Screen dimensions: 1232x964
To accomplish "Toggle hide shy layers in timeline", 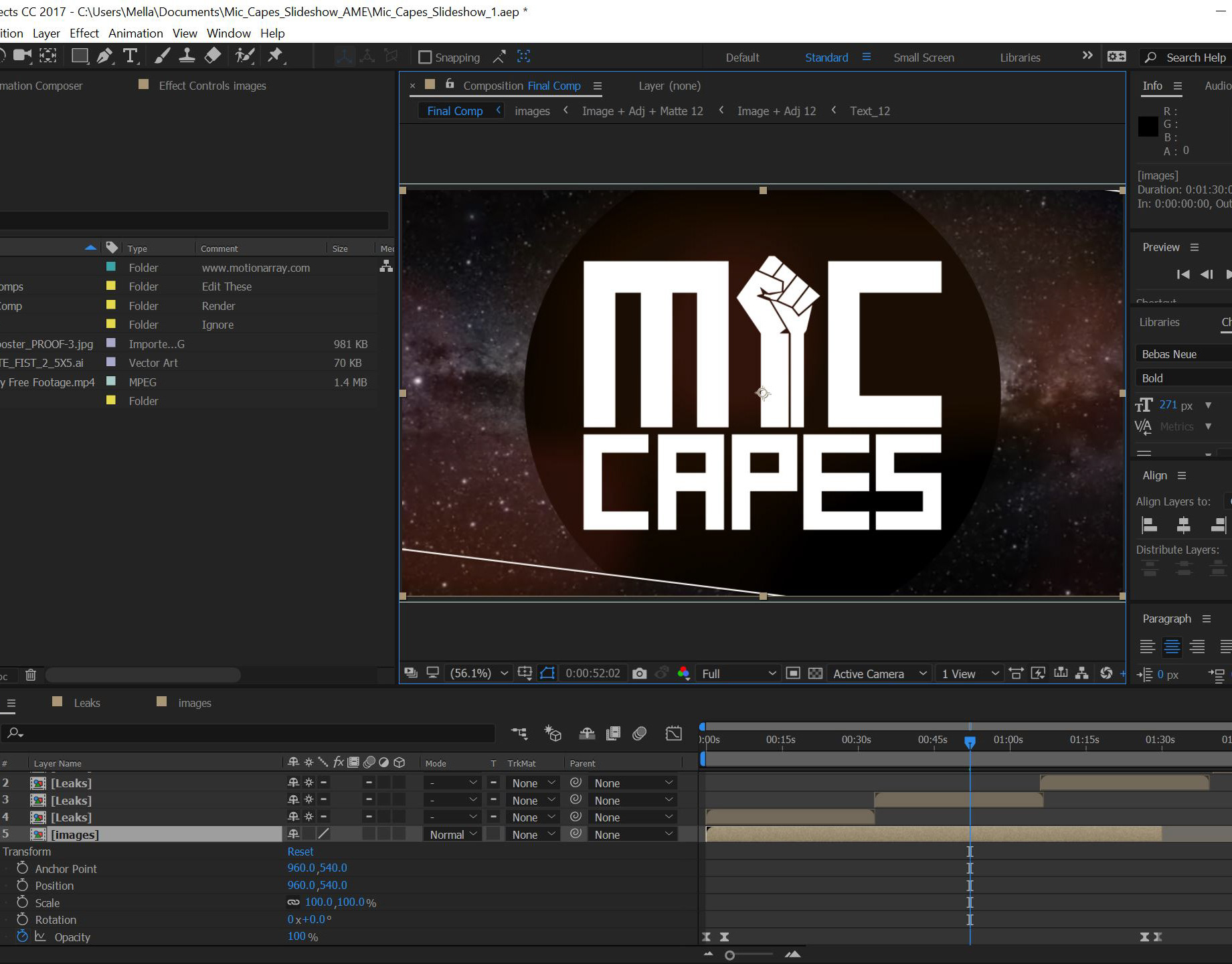I will 587,734.
